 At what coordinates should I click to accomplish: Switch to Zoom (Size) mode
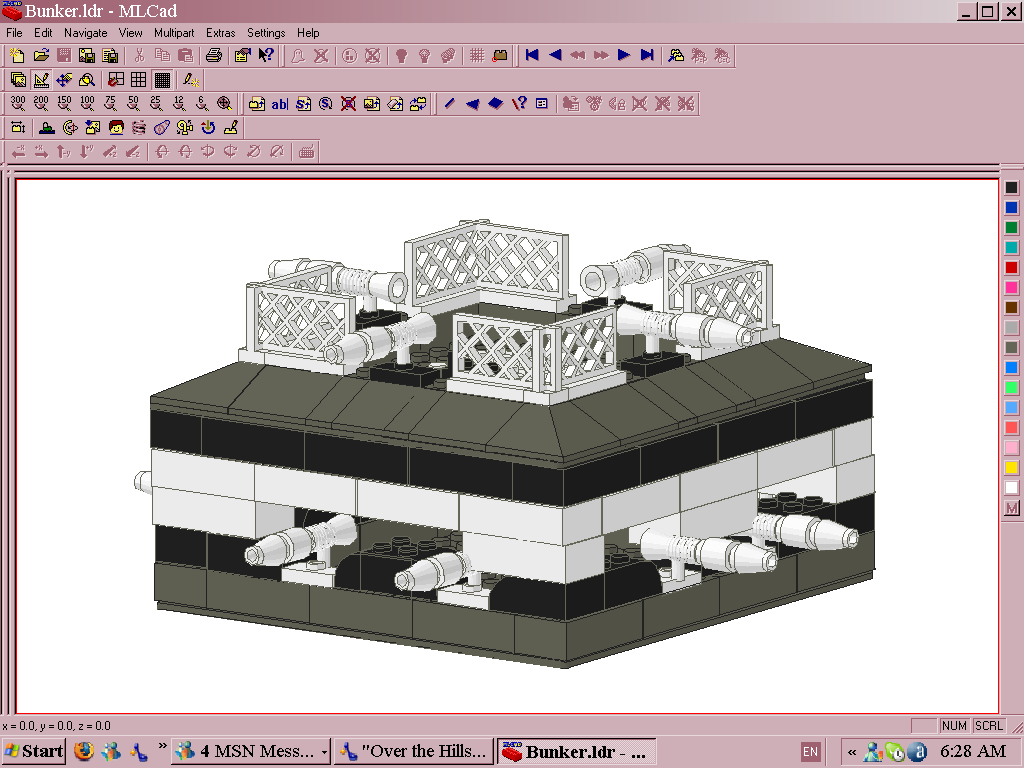(87, 80)
